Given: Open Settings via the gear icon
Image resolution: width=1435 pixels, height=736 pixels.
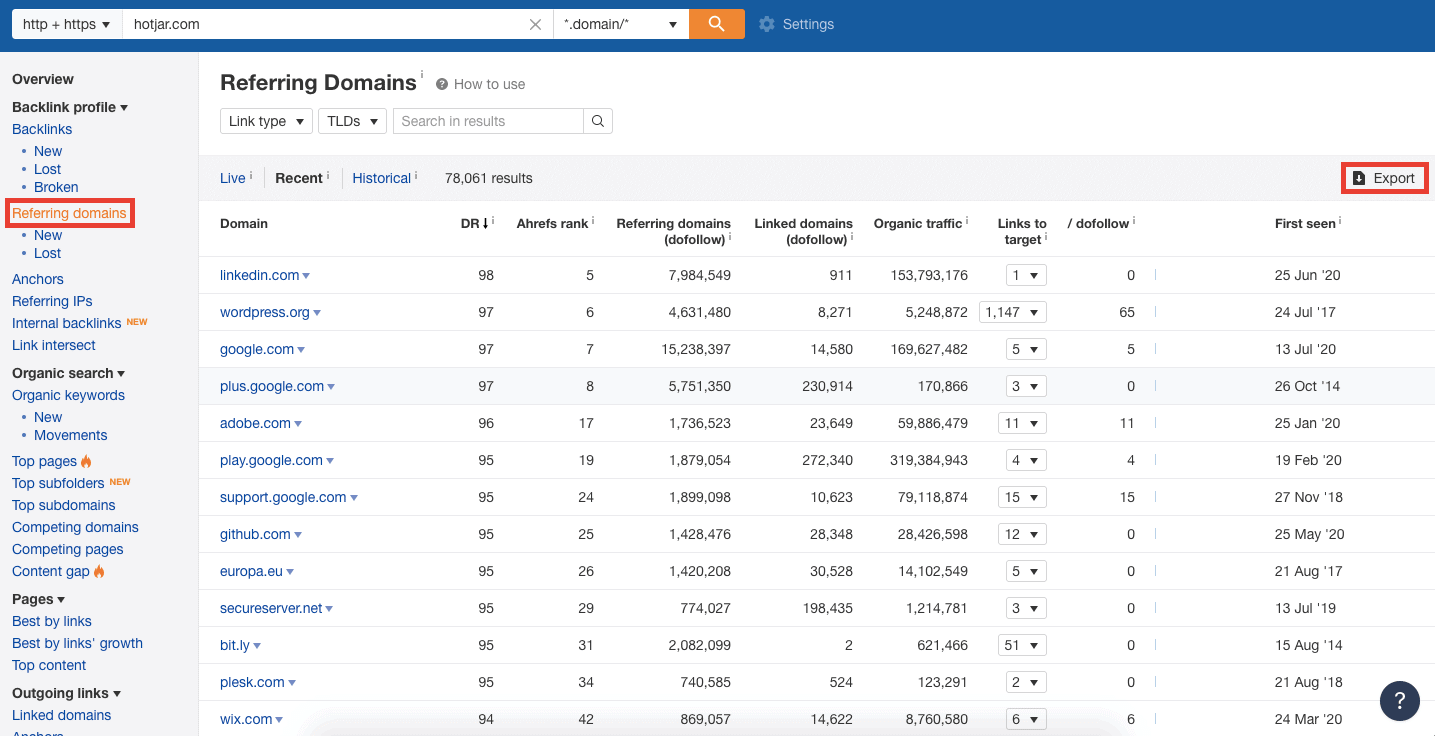Looking at the screenshot, I should (x=767, y=24).
